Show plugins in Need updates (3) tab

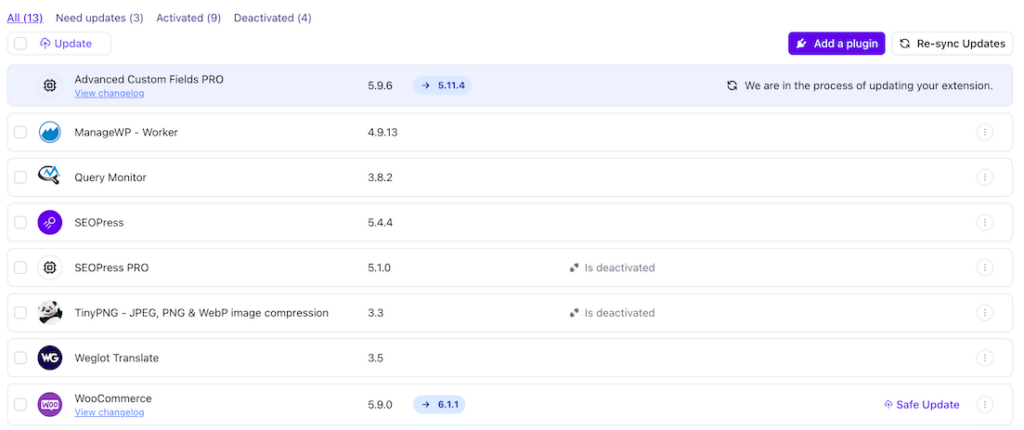point(99,18)
